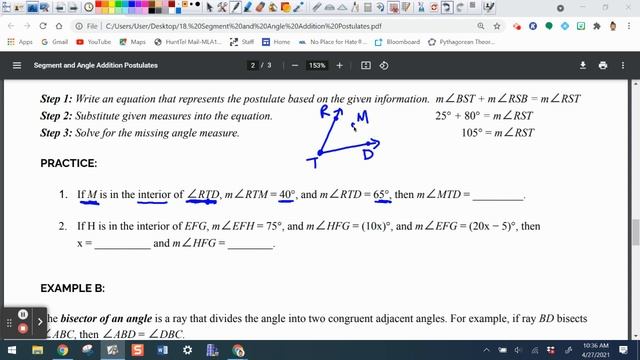Open the calculator tool
The image size is (640, 360).
coord(368,7)
